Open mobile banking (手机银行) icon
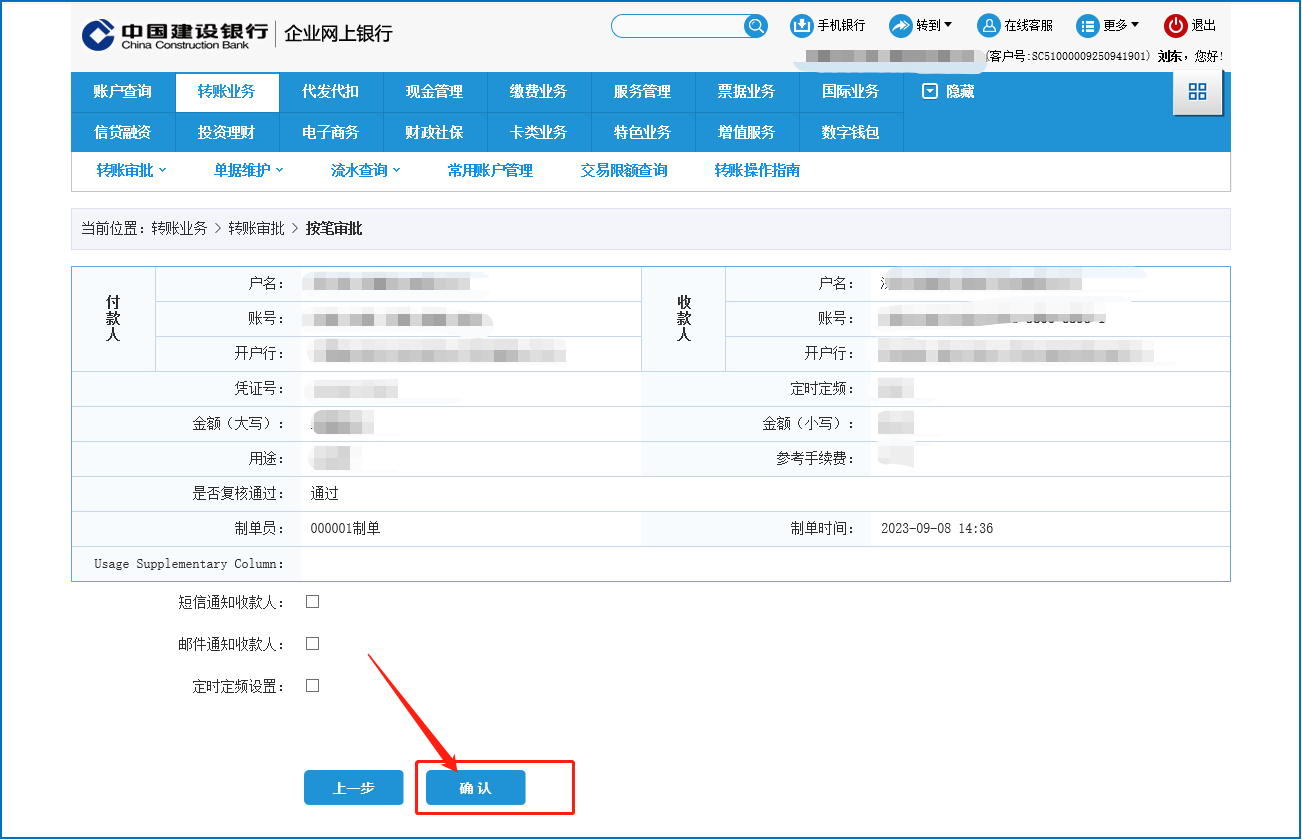1302x840 pixels. [801, 26]
